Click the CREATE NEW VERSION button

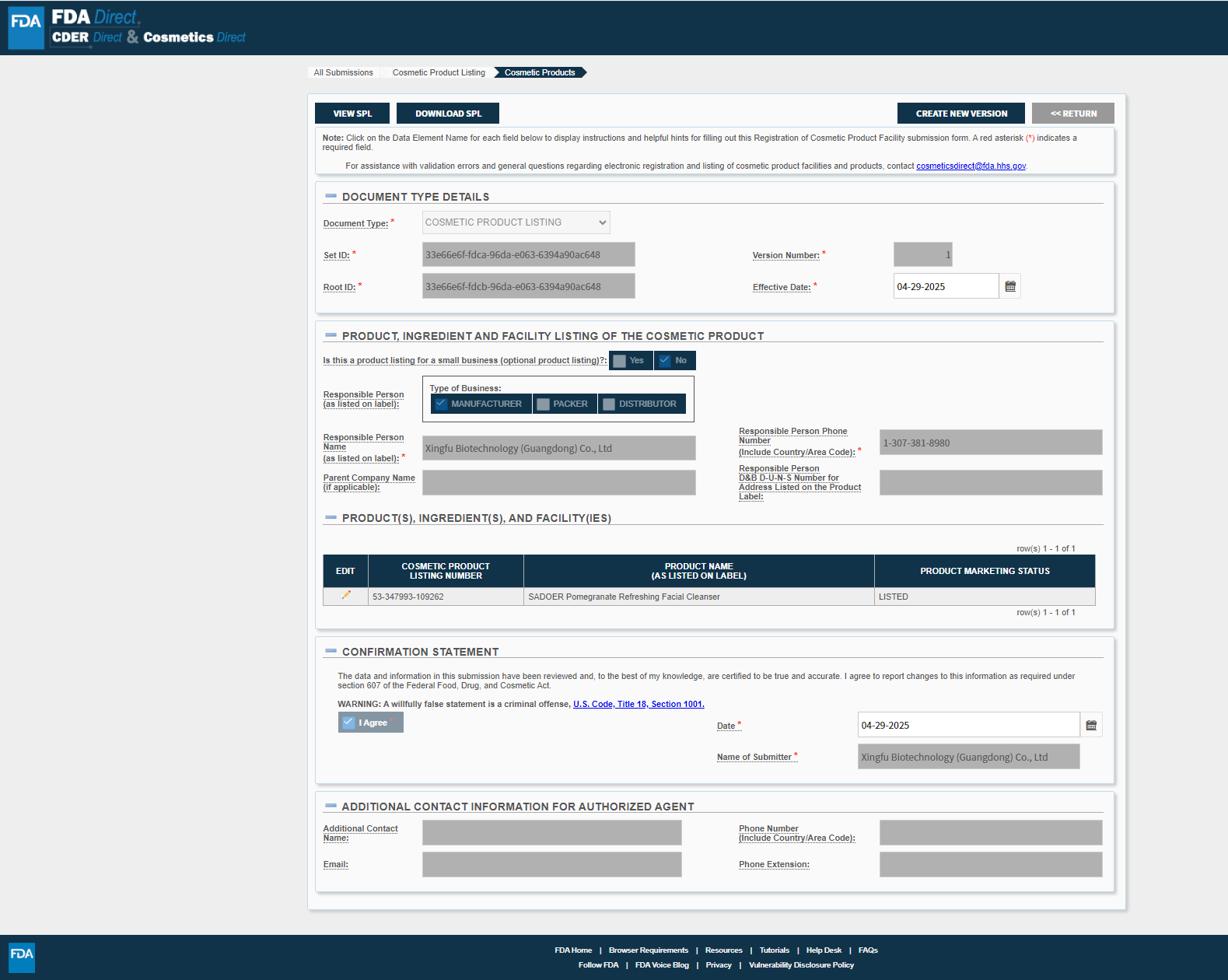(960, 114)
